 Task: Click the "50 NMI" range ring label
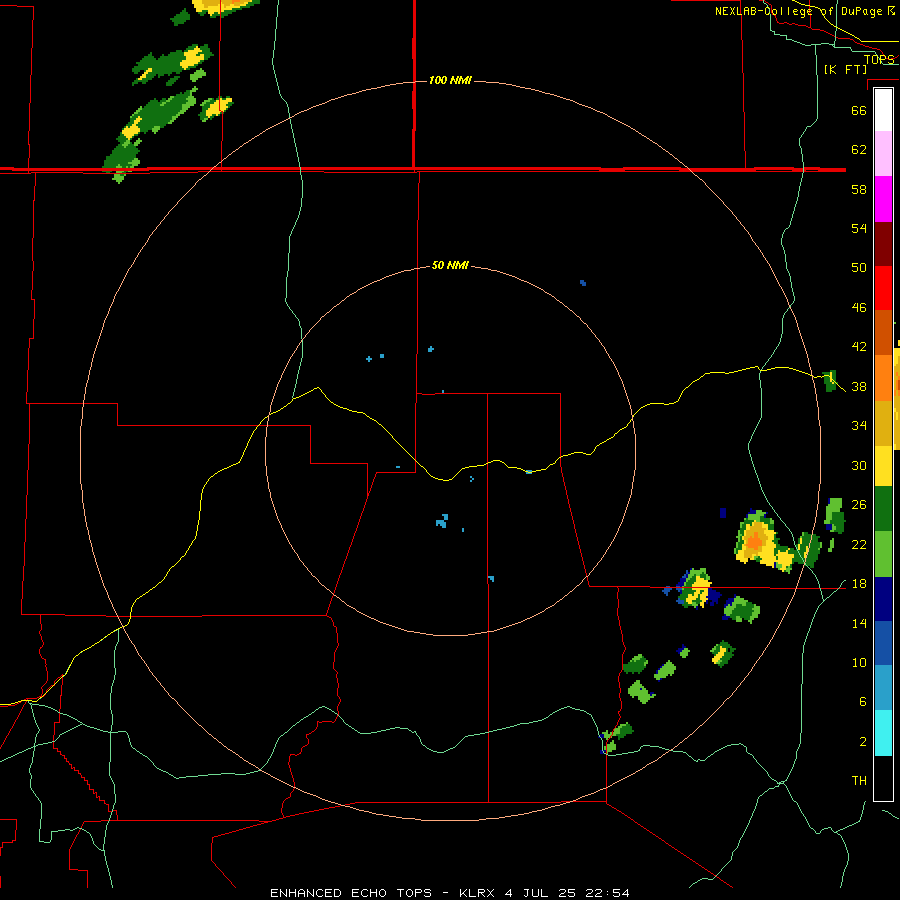(x=450, y=265)
